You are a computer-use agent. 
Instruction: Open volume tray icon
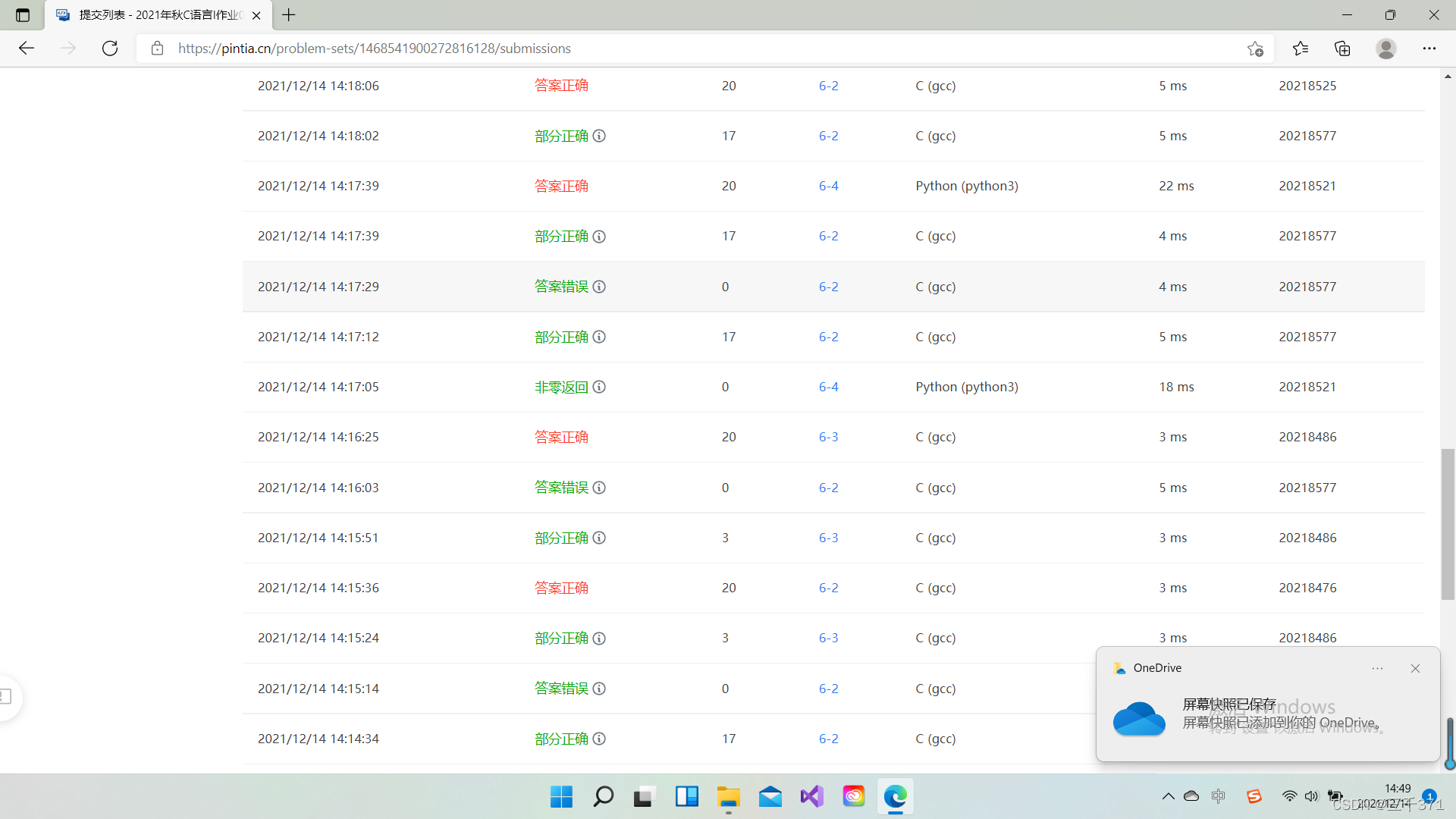coord(1311,796)
